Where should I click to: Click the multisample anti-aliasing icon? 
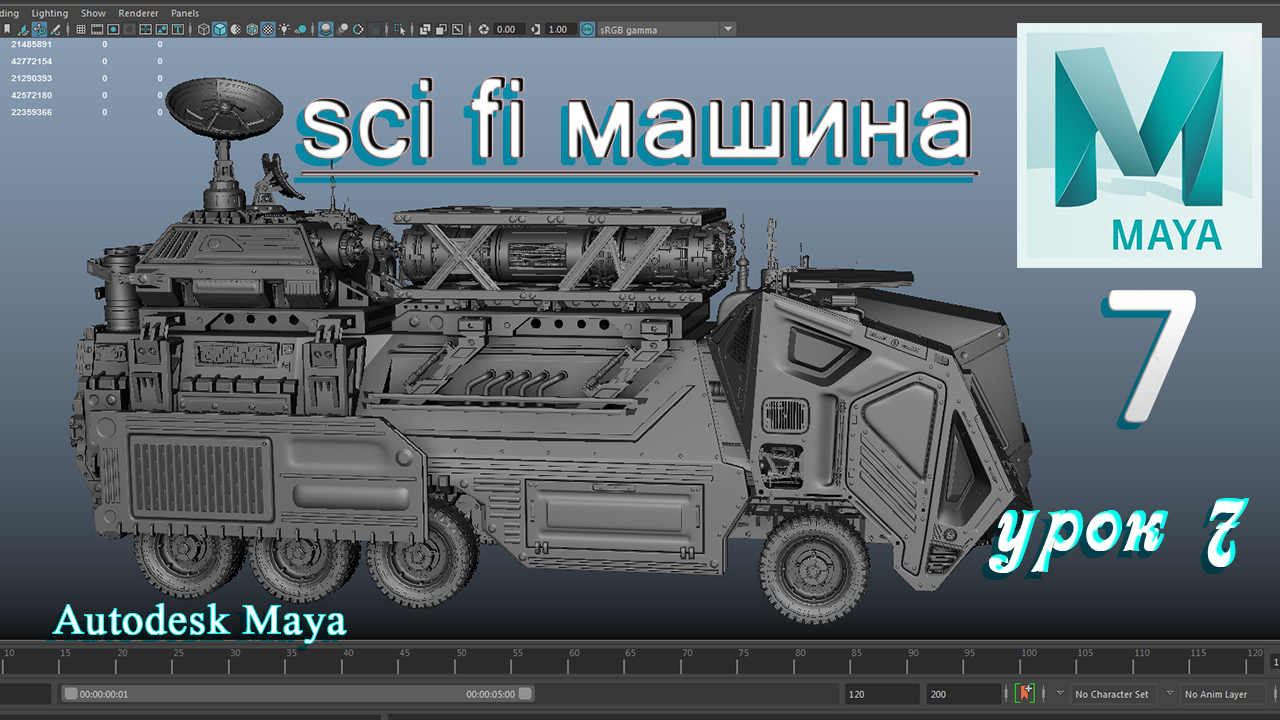tap(358, 29)
